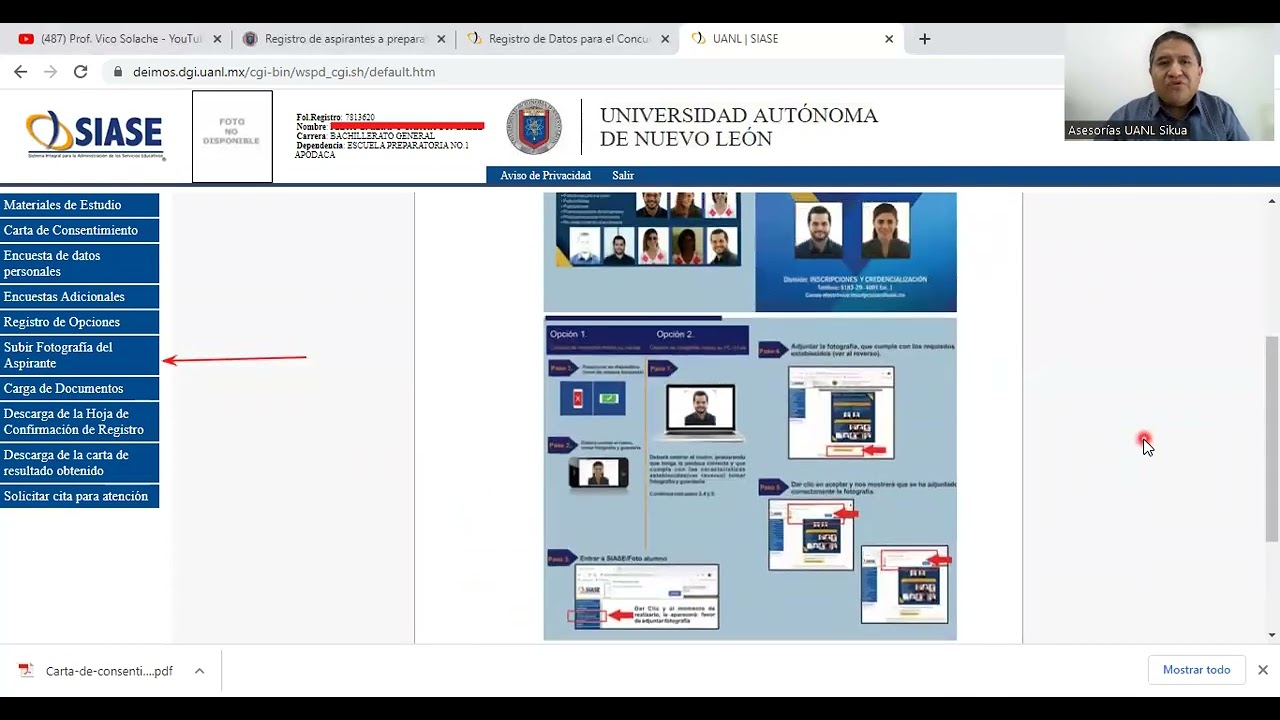This screenshot has height=720, width=1280.
Task: Open Descarga de la Hoja de Confirmación de Registro
Action: click(79, 422)
